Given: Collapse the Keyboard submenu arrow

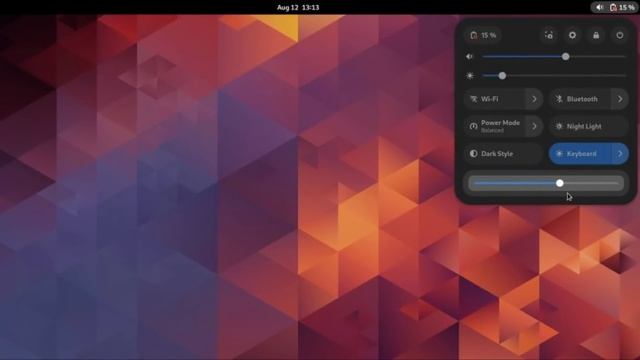Looking at the screenshot, I should (620, 154).
